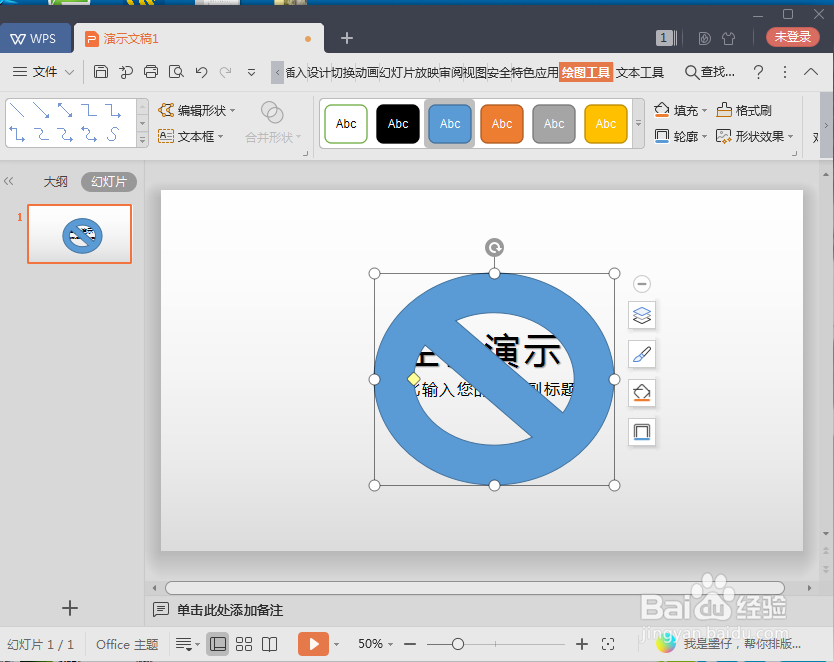Click the zoom out minus icon
The width and height of the screenshot is (834, 662).
[410, 644]
